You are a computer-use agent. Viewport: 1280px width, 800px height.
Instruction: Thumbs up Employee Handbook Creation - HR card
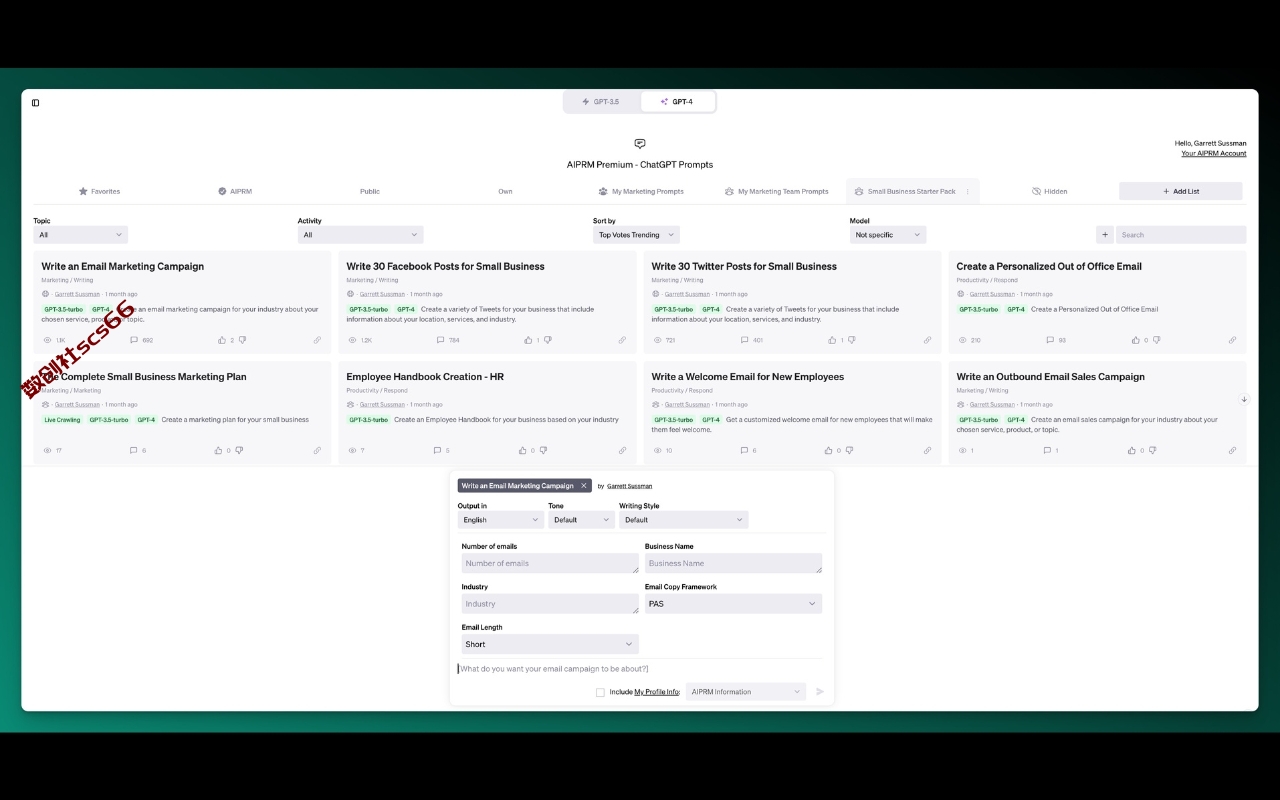point(524,450)
